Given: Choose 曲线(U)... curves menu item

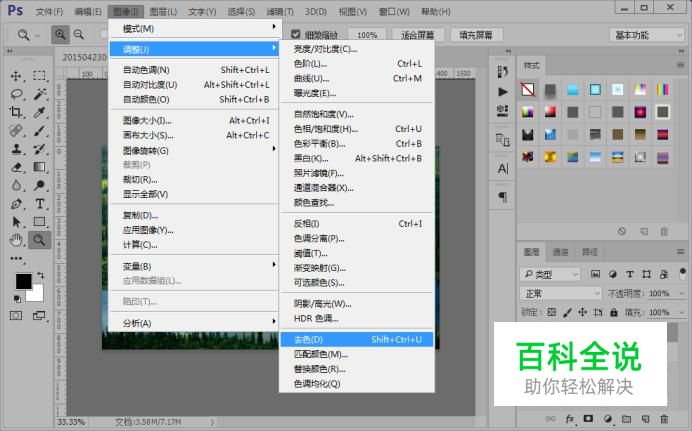Looking at the screenshot, I should (357, 79).
